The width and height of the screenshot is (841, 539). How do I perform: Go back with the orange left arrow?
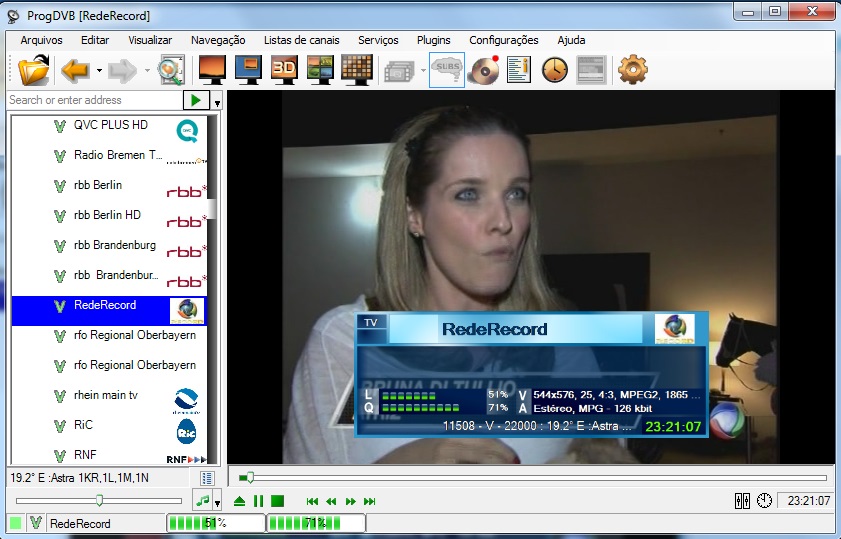[75, 70]
